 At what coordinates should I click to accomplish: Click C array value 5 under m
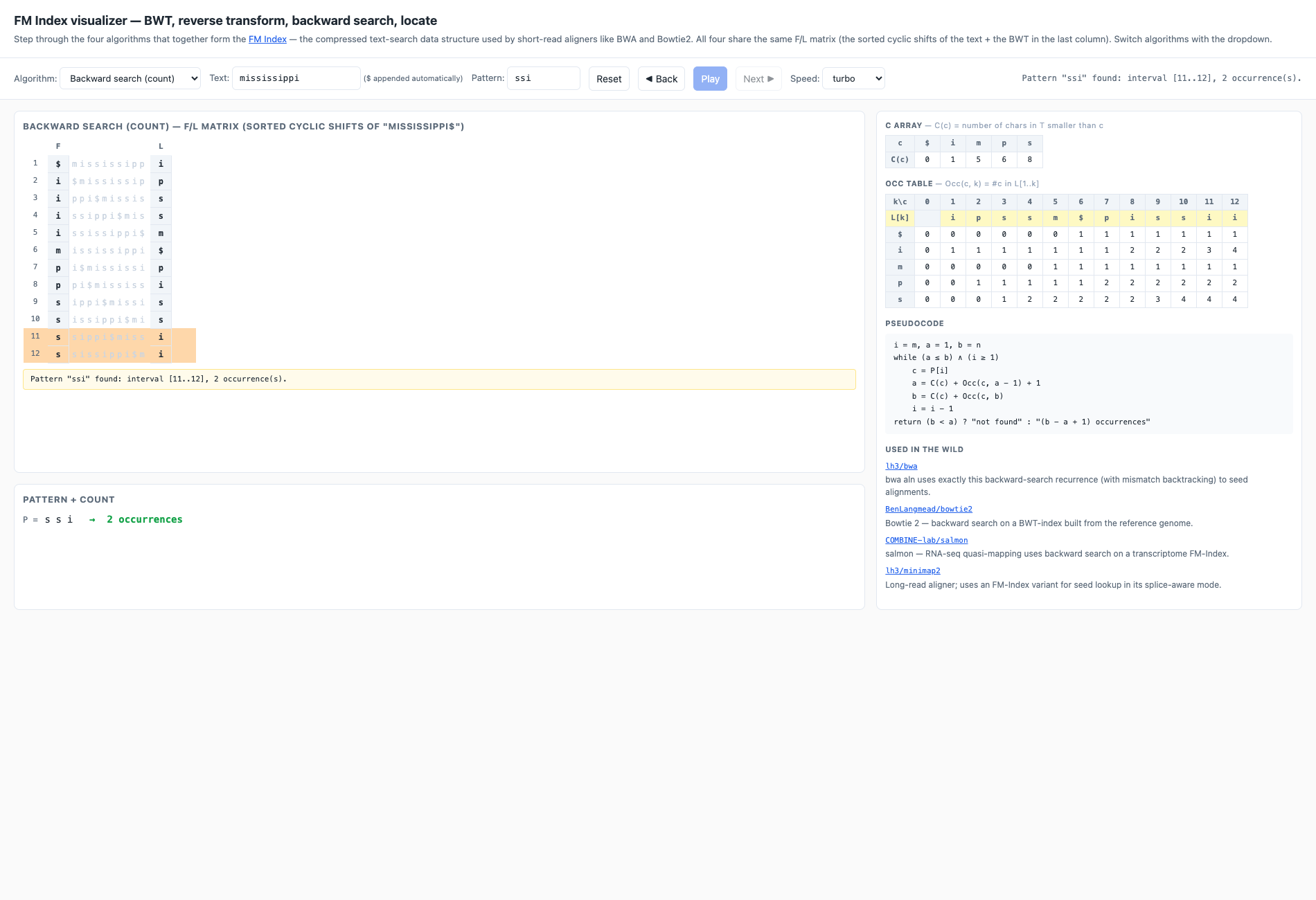click(978, 159)
